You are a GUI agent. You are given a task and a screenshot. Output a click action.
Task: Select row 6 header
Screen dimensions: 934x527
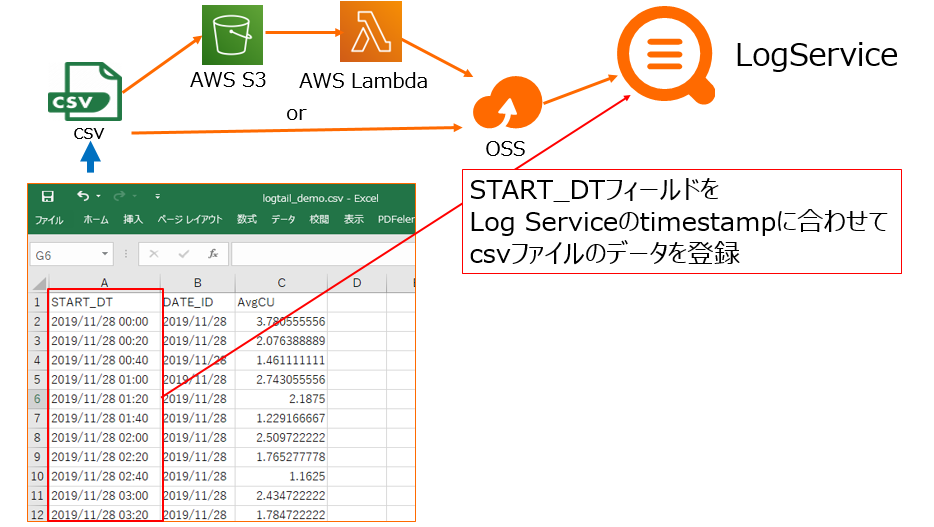38,399
